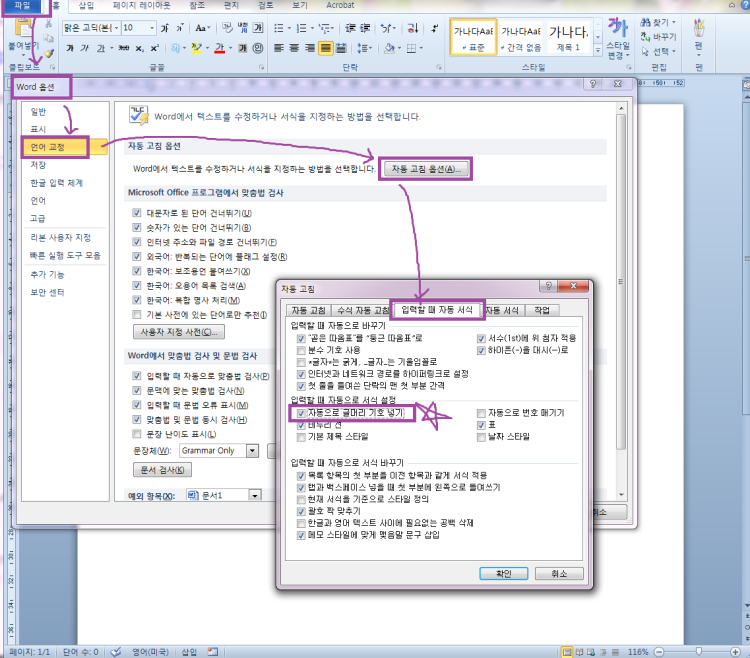Toggle 자동으로 글머리 기호 넣기 checkbox
This screenshot has height=658, width=750.
301,412
